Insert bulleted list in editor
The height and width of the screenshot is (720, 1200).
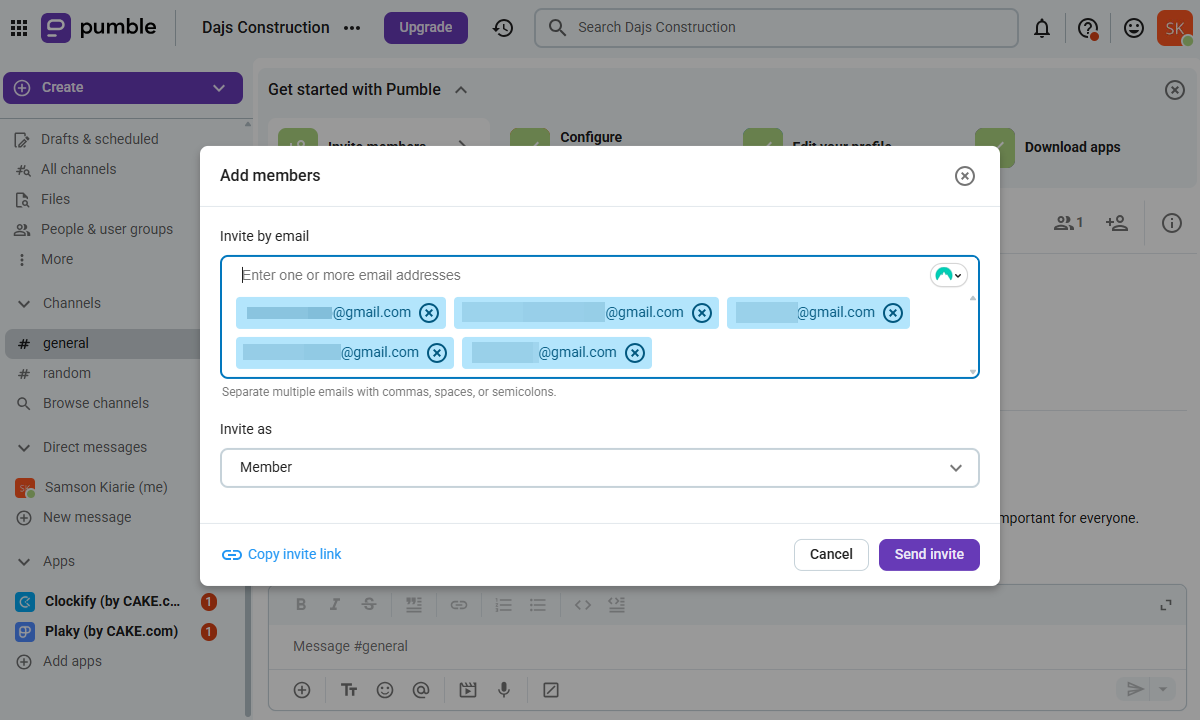point(538,605)
